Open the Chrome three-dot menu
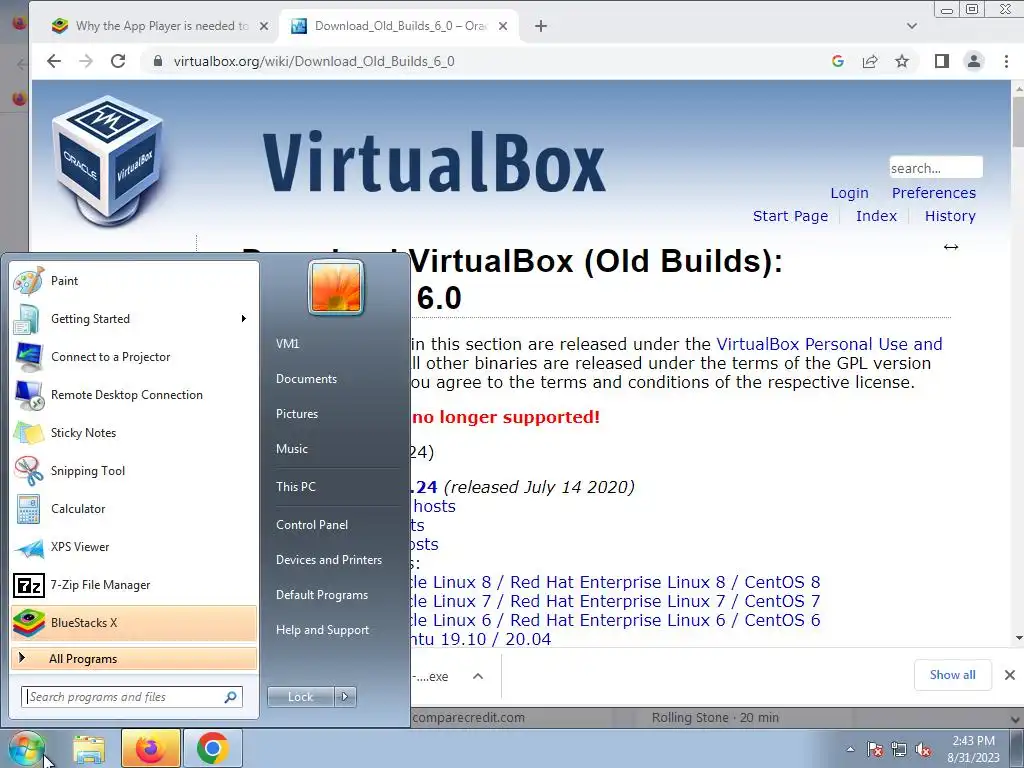Image resolution: width=1024 pixels, height=768 pixels. point(1006,61)
